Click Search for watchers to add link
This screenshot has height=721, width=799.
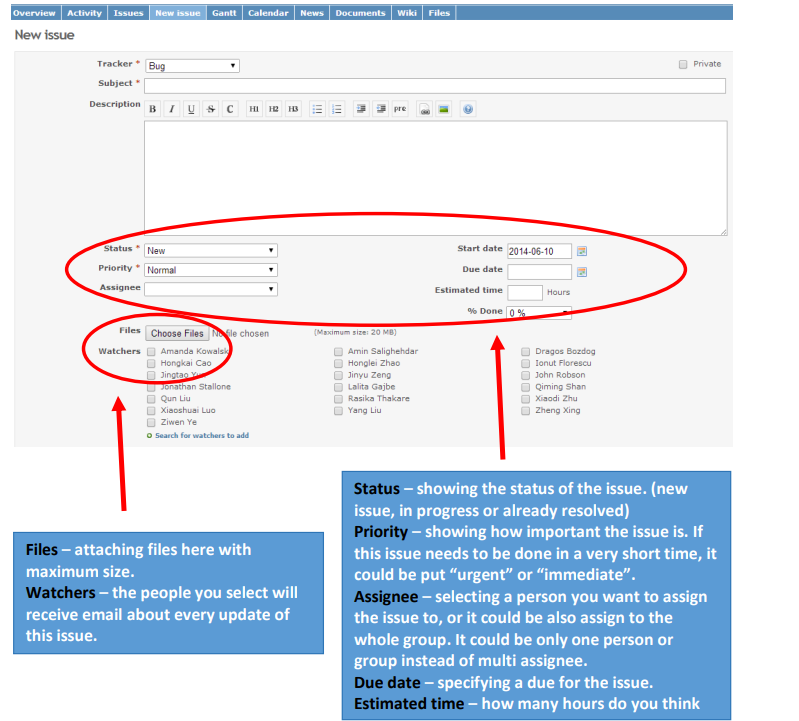pos(201,435)
